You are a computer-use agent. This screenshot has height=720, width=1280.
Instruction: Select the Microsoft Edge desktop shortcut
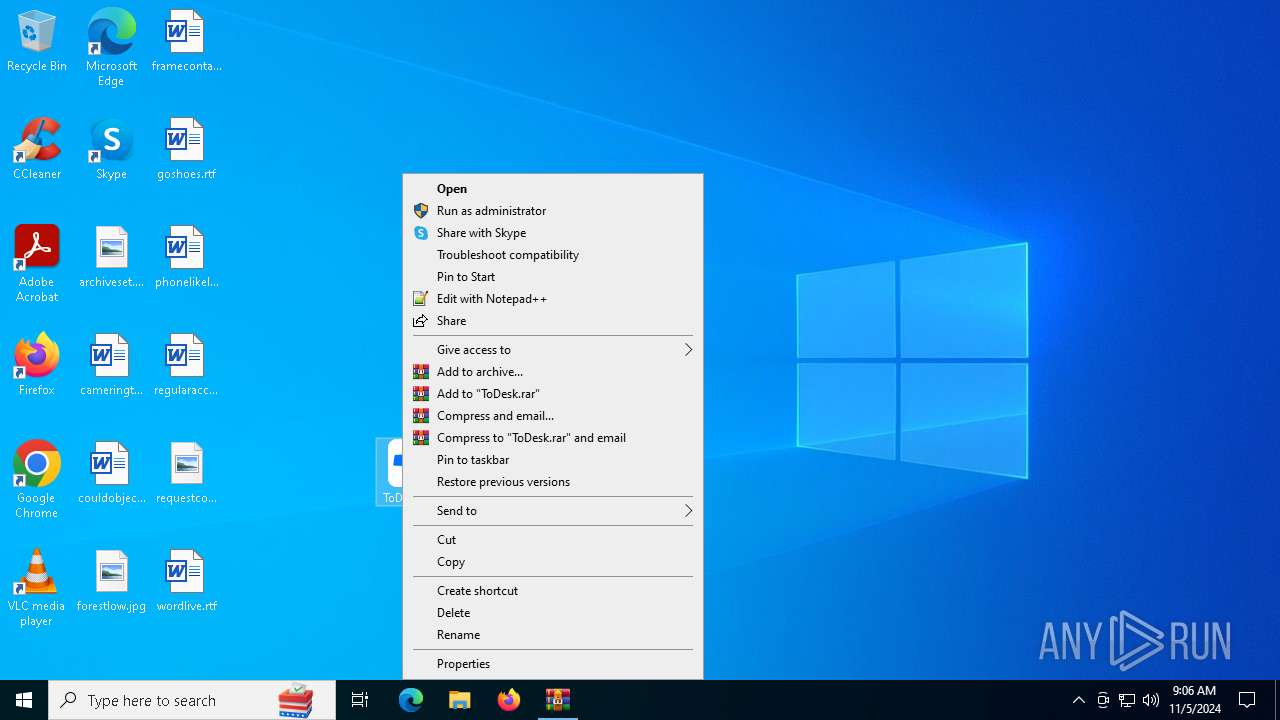(111, 48)
